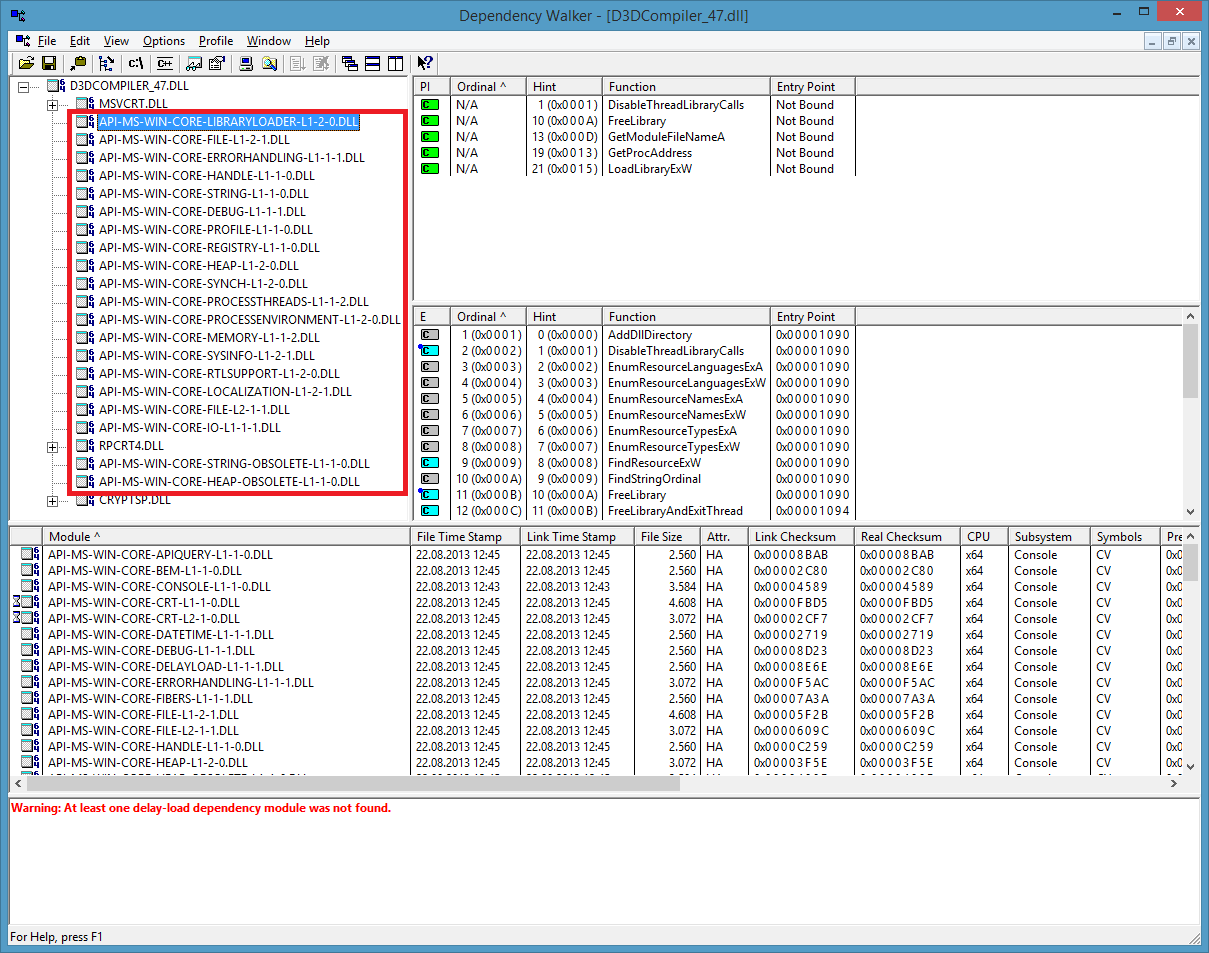Sort by File Time Stamp column header
The width and height of the screenshot is (1209, 953).
[x=466, y=537]
